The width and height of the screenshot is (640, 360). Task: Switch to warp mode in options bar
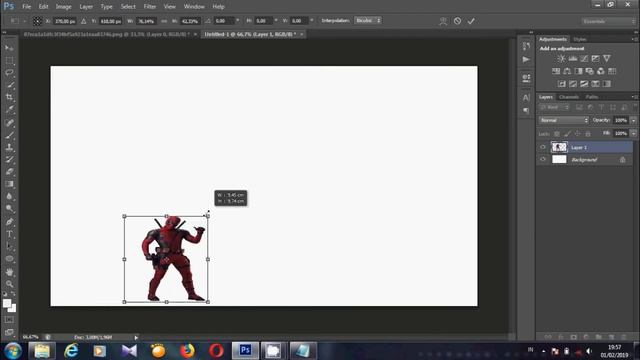tap(443, 21)
